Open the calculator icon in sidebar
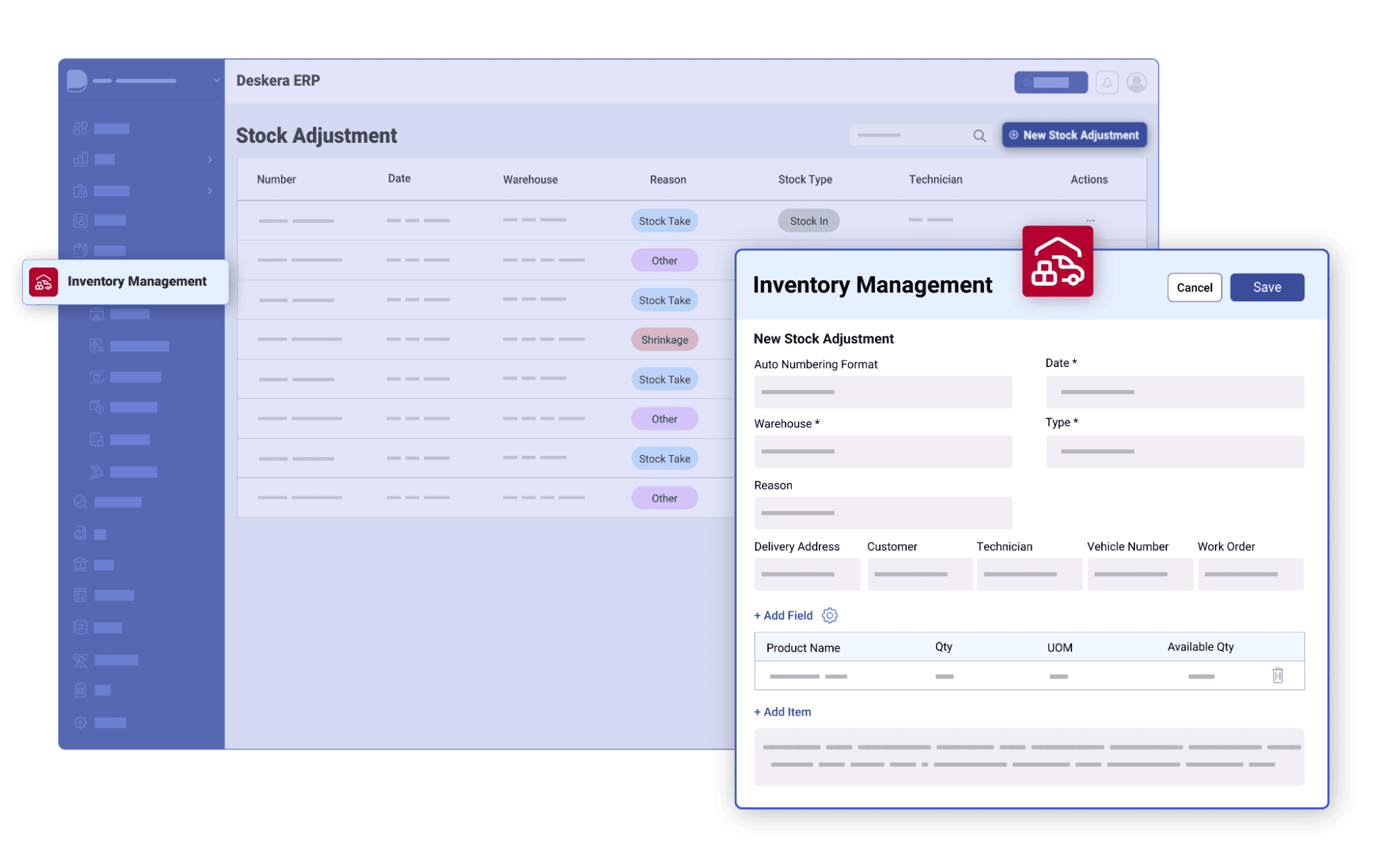Image resolution: width=1387 pixels, height=868 pixels. [x=80, y=595]
